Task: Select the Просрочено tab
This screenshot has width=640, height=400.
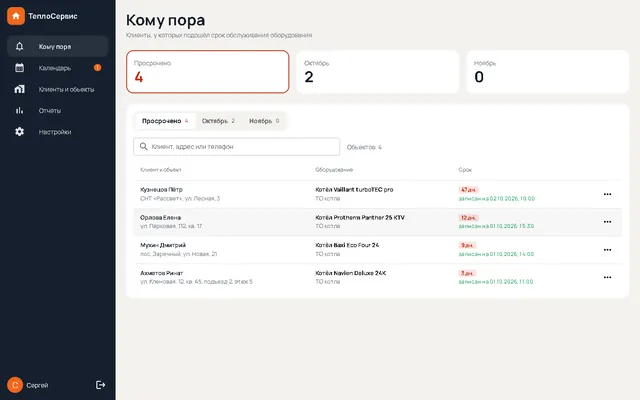Action: 165,121
